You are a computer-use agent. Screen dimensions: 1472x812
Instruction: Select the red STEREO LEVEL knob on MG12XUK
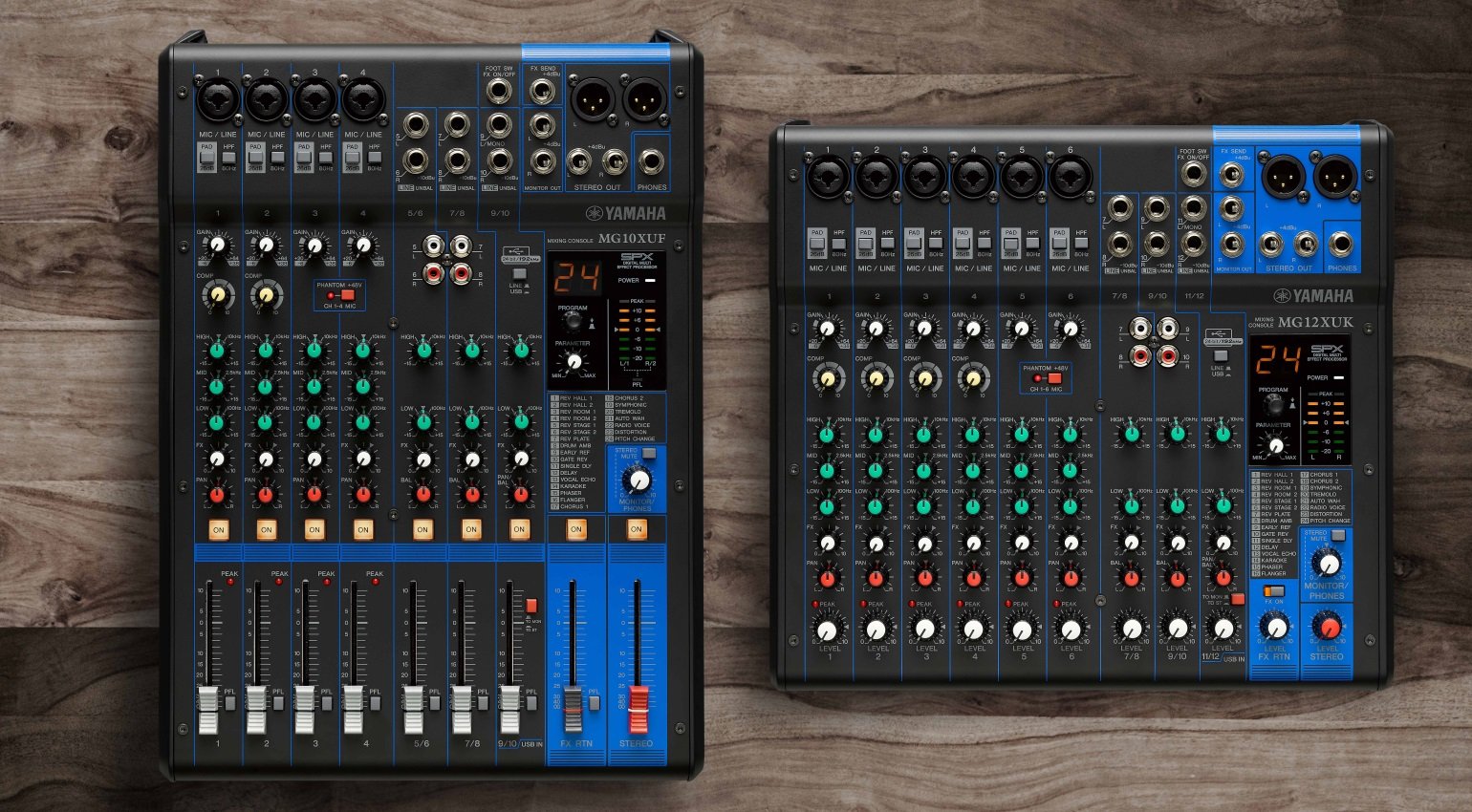[x=1327, y=627]
